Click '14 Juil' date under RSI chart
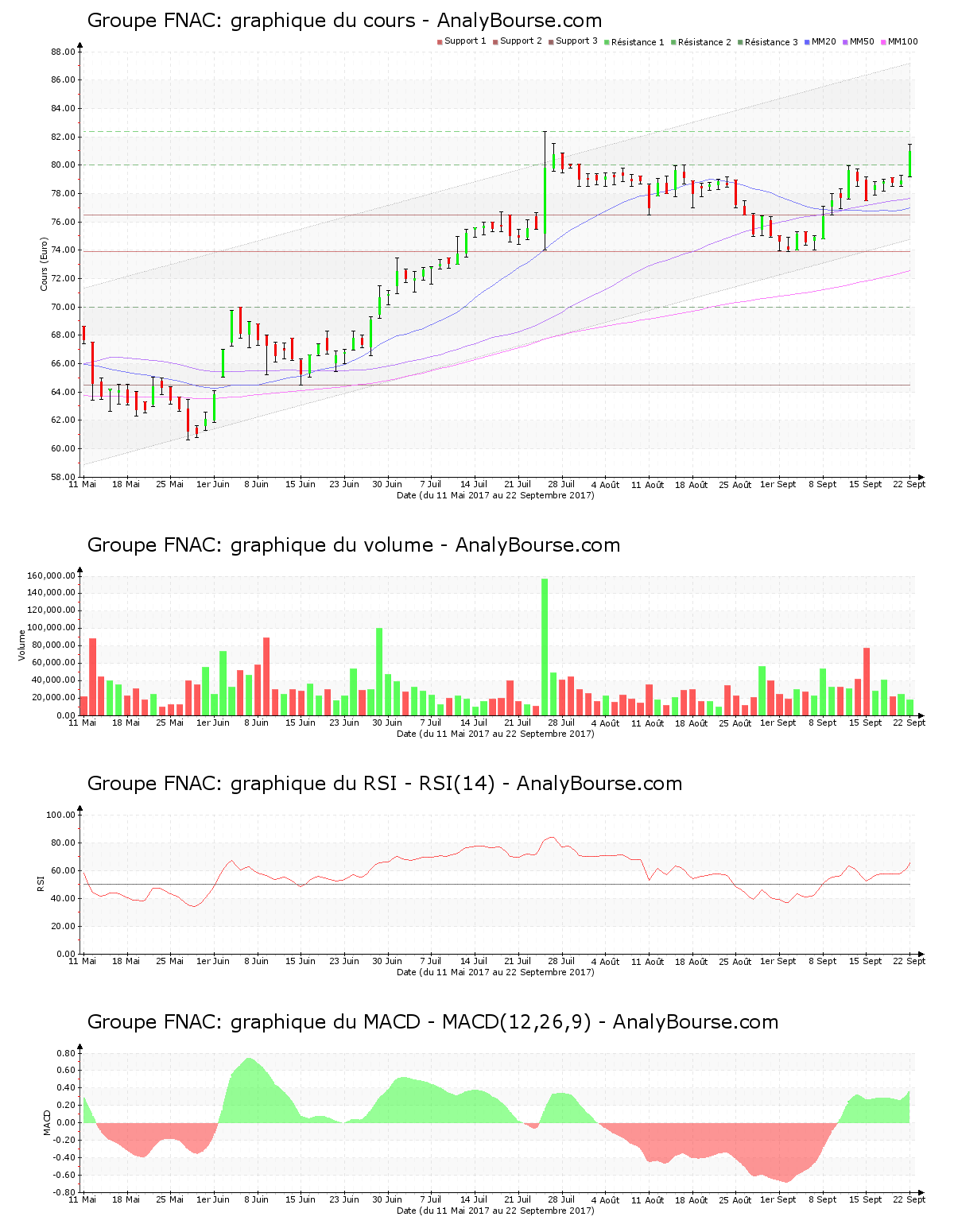Image resolution: width=954 pixels, height=1232 pixels. click(474, 961)
